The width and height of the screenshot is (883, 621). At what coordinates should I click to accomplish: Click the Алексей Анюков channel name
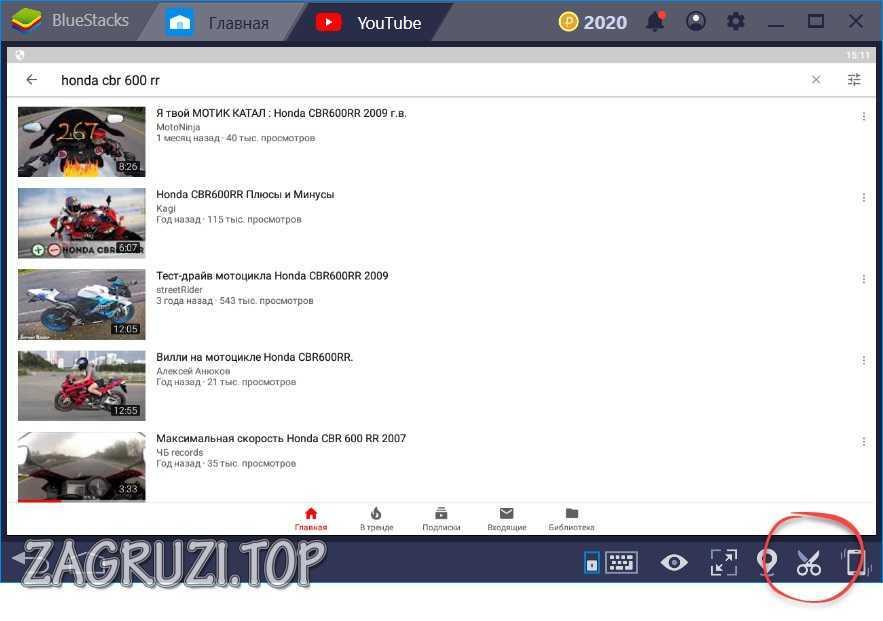[x=193, y=371]
